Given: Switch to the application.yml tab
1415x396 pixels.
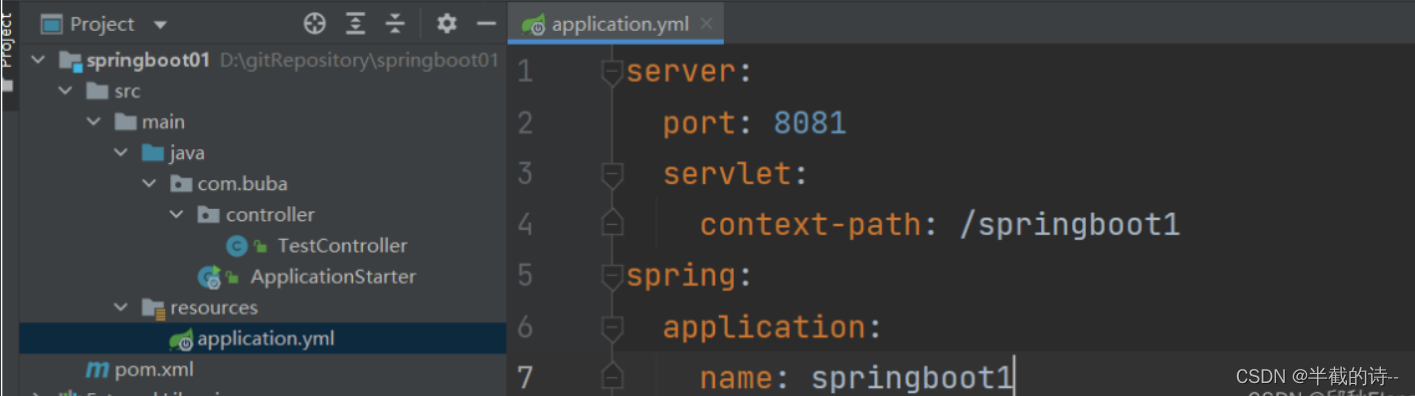Looking at the screenshot, I should click(x=615, y=24).
